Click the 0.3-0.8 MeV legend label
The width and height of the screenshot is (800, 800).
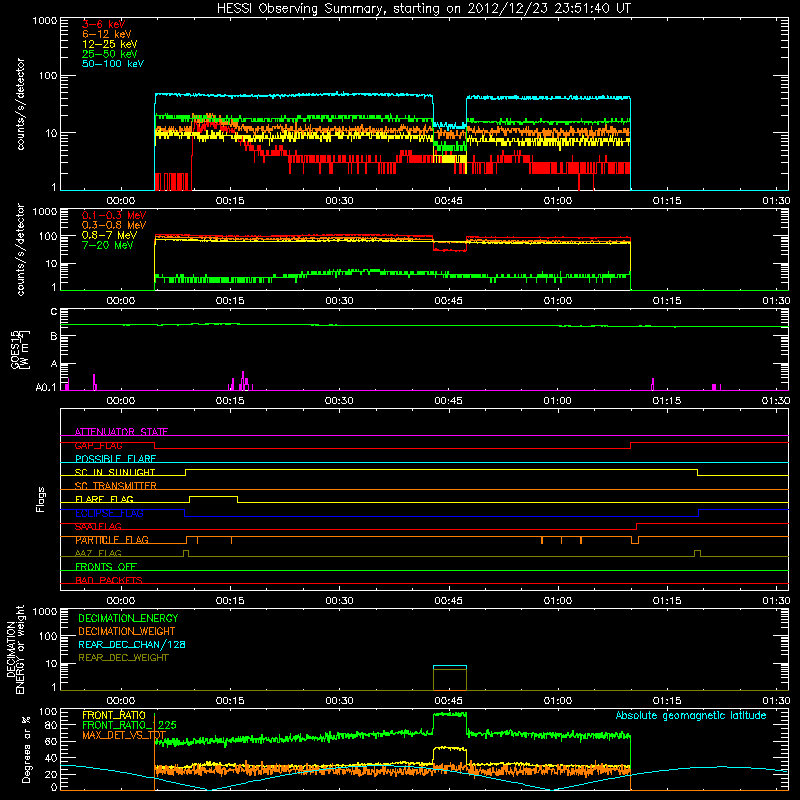114,225
